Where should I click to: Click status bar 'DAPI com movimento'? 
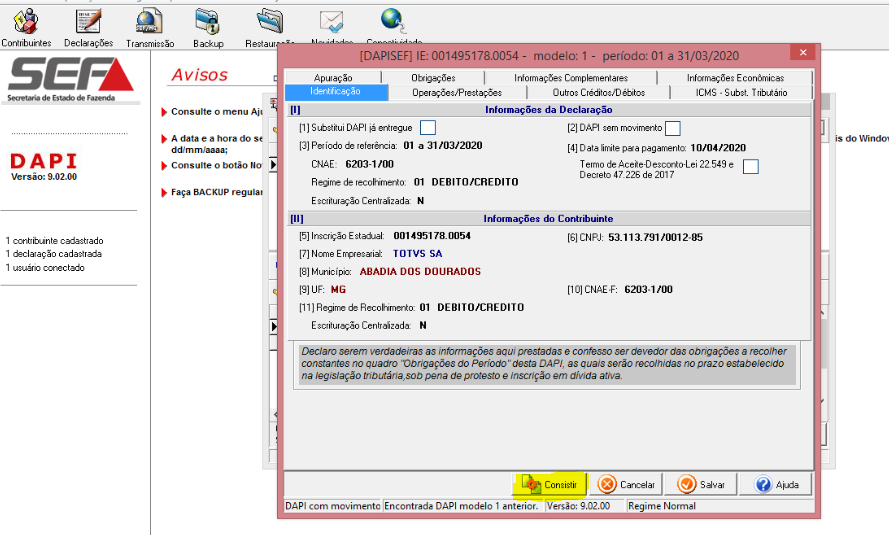pyautogui.click(x=332, y=506)
